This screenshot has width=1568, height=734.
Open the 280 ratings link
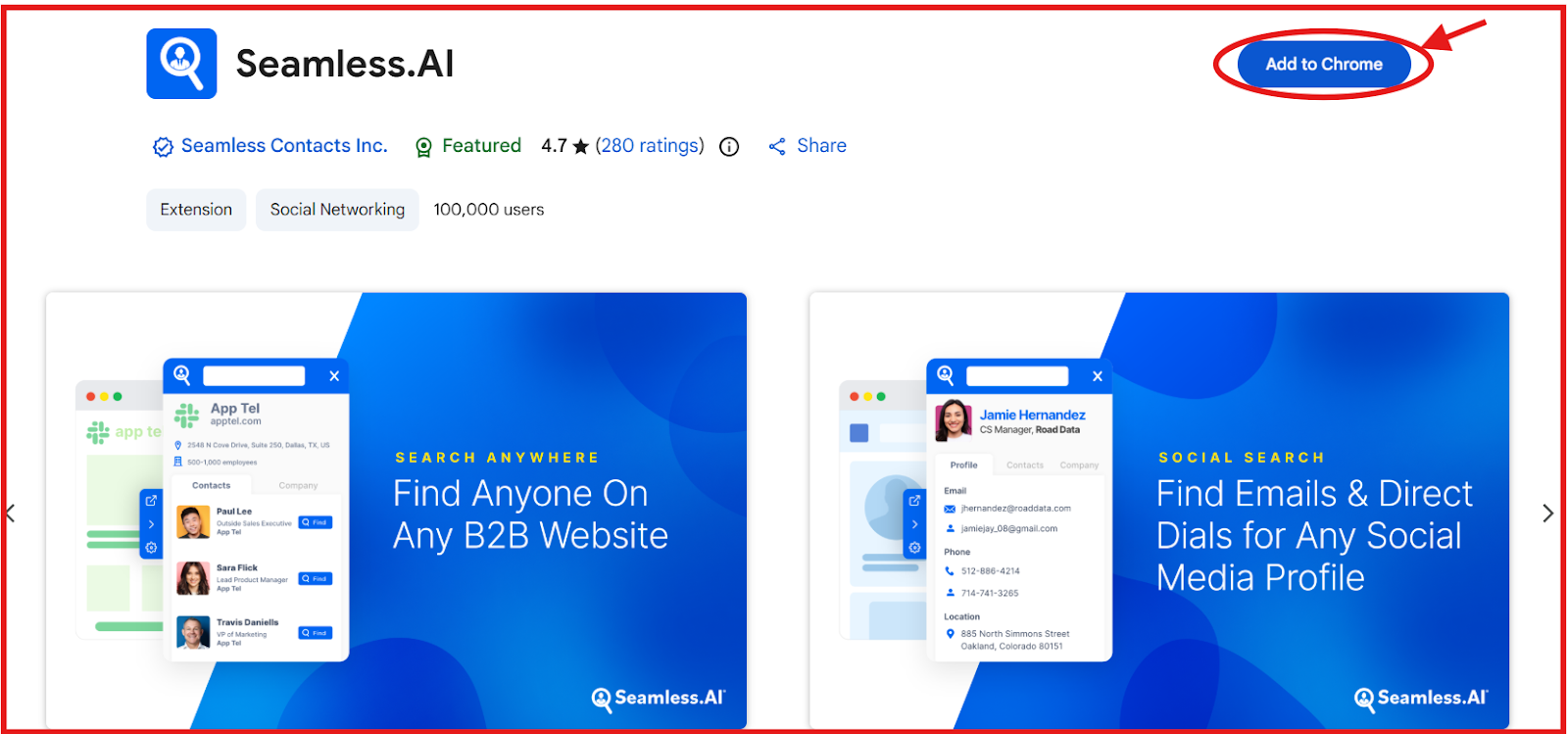[650, 146]
